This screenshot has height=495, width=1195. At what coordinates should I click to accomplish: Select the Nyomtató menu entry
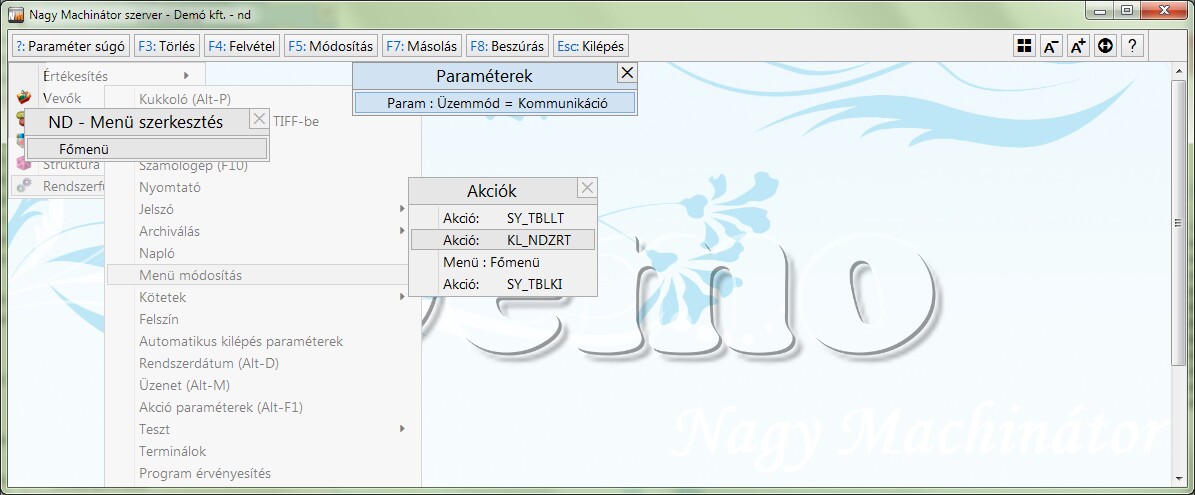coord(170,187)
